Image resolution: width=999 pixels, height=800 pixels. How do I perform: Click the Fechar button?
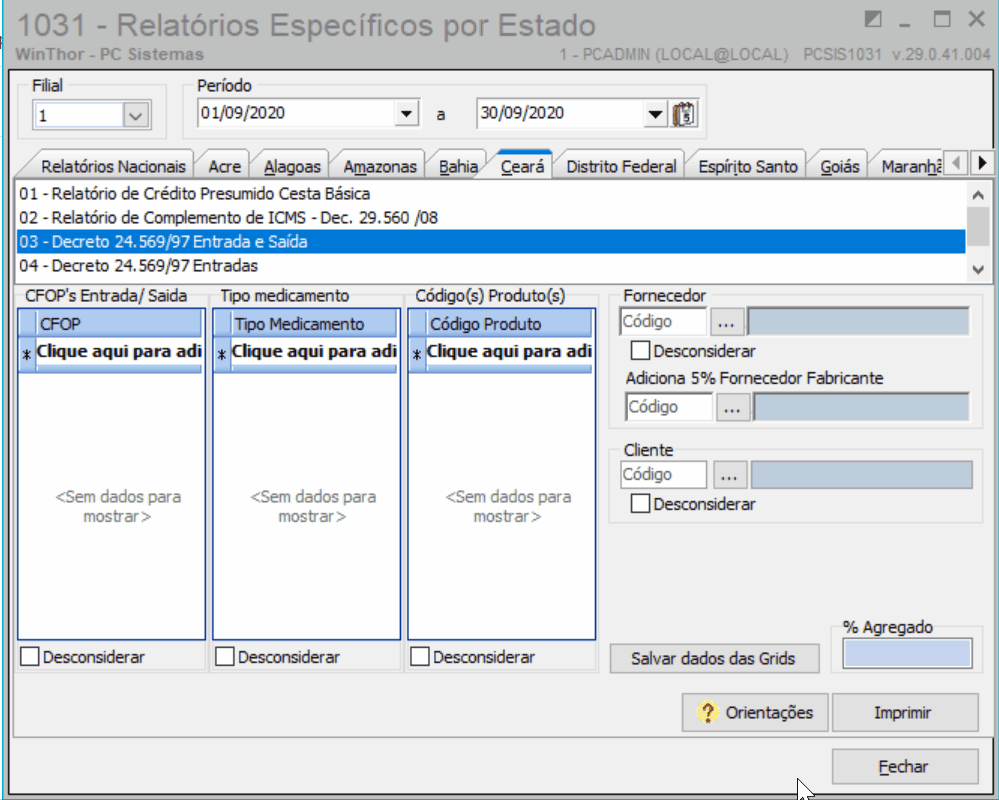(905, 766)
